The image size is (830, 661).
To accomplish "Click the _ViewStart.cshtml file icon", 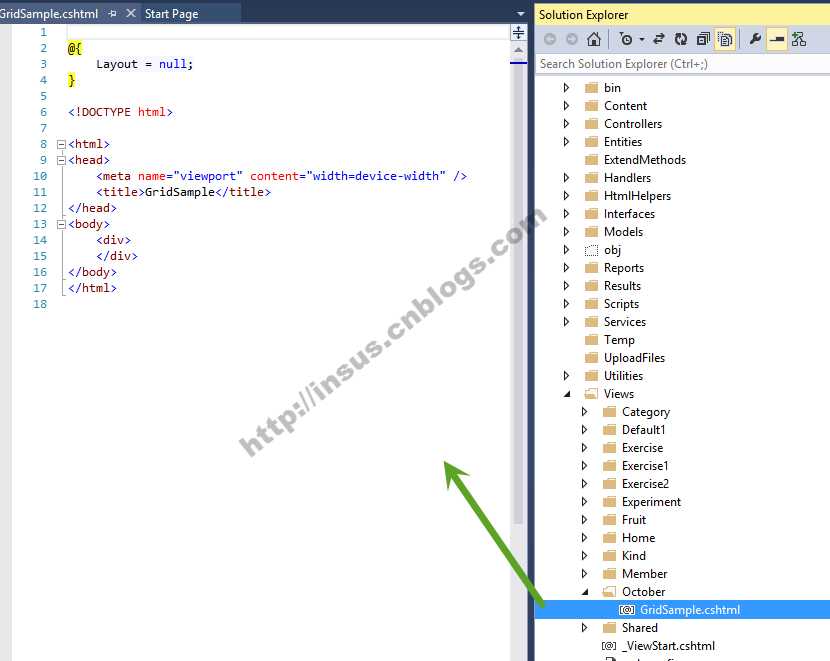I will pos(609,646).
